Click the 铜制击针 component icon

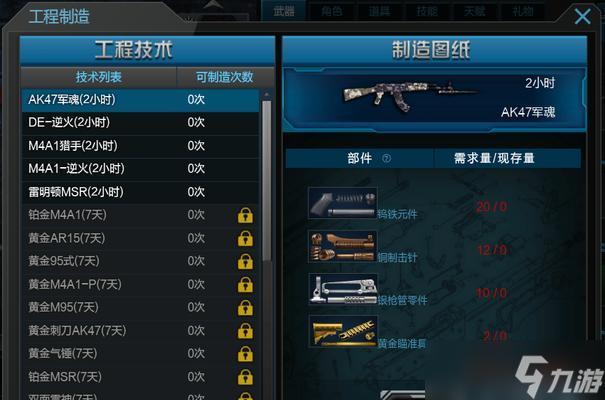[x=343, y=246]
